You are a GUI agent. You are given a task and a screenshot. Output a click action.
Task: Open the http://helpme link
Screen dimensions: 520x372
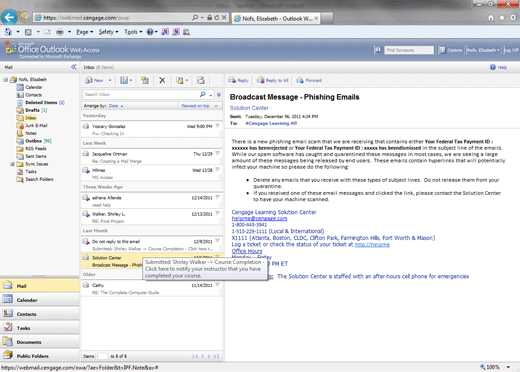372,245
